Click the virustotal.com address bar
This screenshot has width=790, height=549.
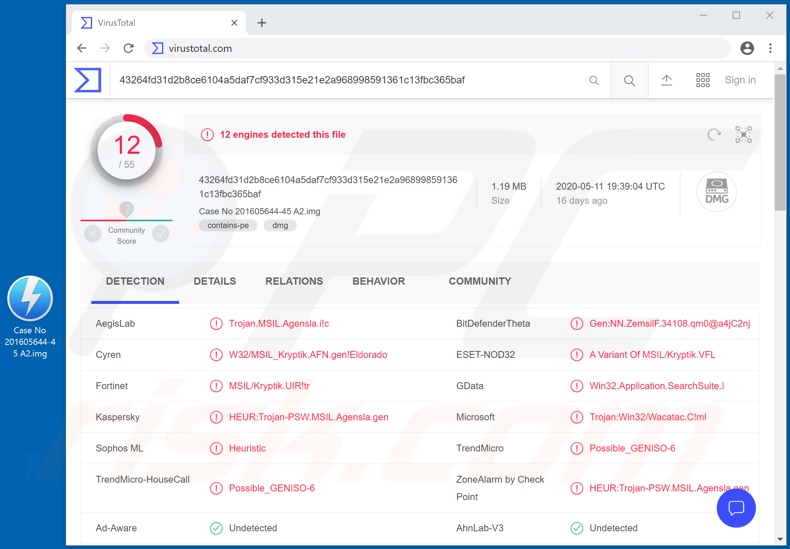click(x=437, y=48)
